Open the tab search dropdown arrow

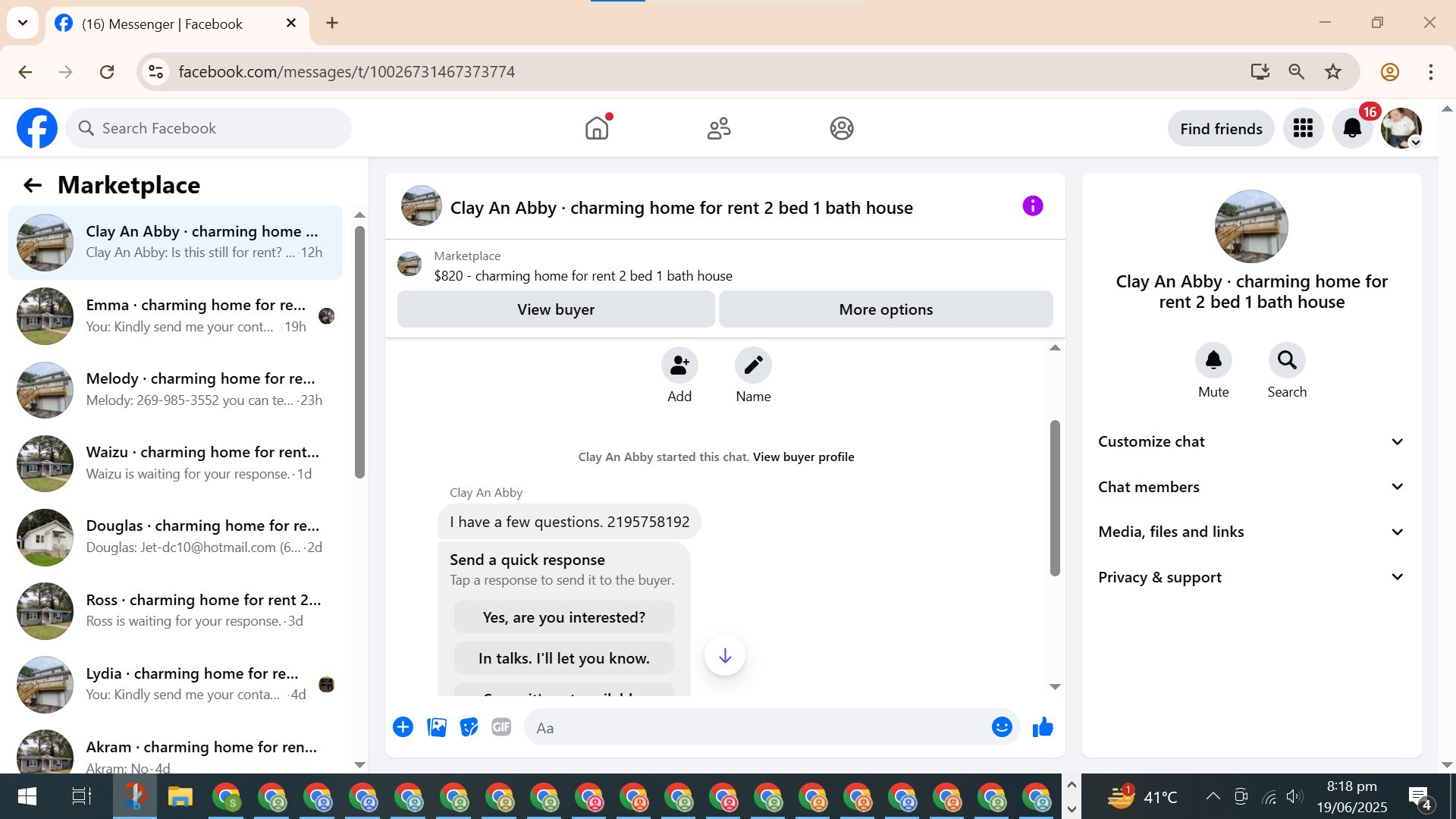[23, 23]
